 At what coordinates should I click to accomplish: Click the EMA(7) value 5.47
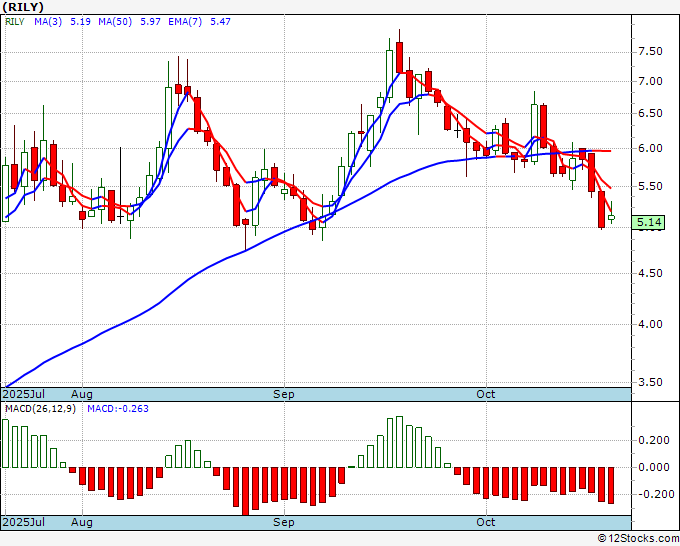coord(220,22)
